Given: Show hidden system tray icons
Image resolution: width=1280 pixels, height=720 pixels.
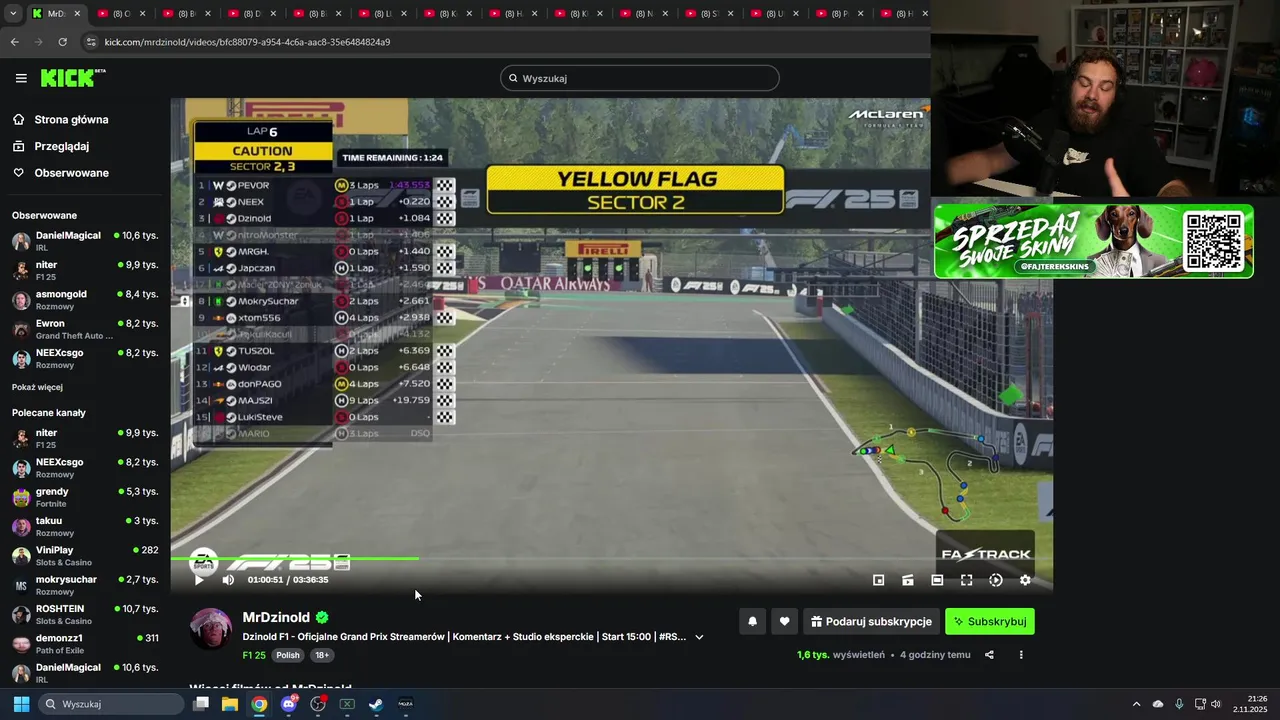Looking at the screenshot, I should 1136,704.
